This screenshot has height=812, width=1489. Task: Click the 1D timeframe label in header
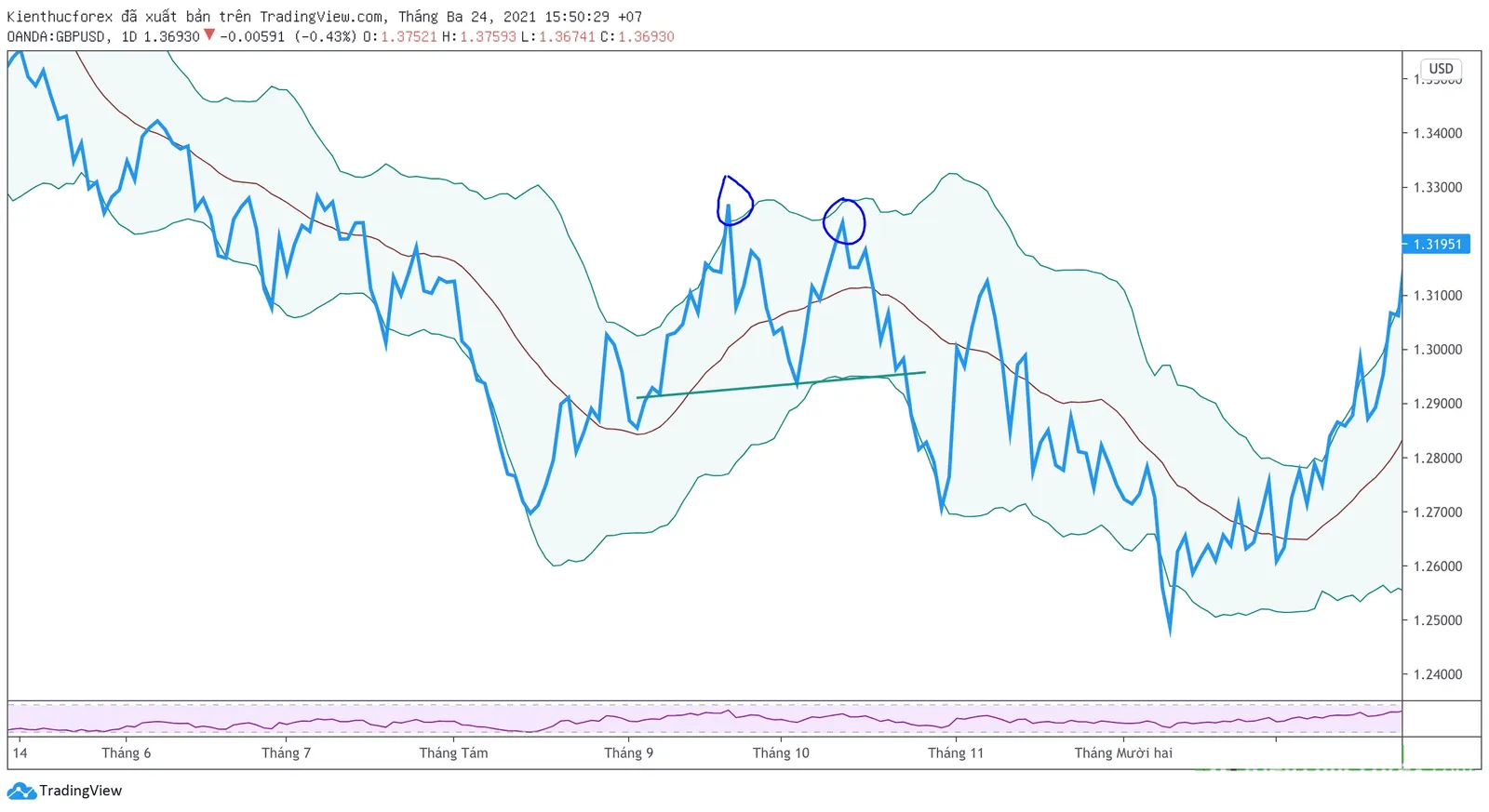(128, 36)
